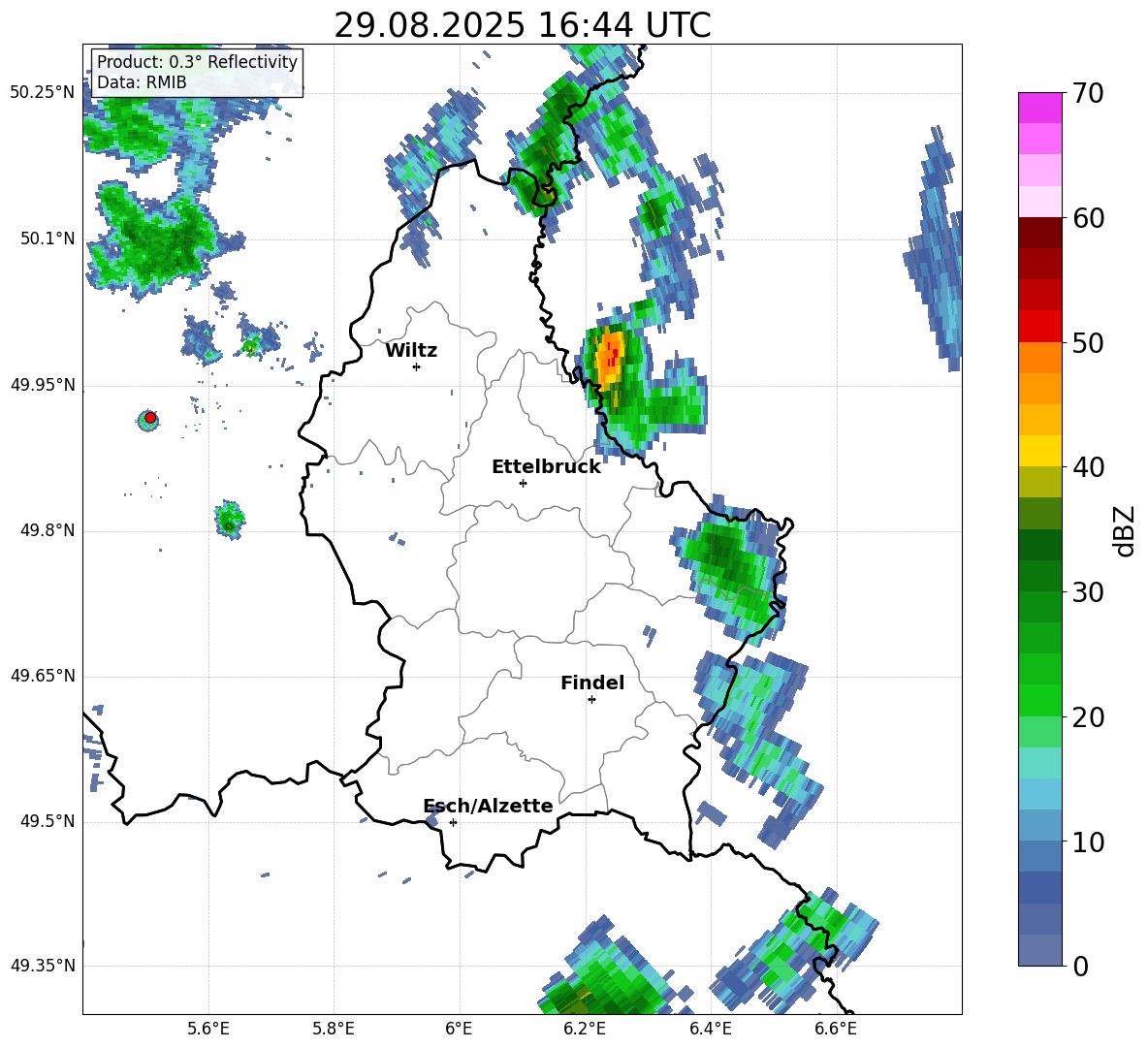This screenshot has width=1148, height=1048.
Task: Click the 'Data: RMIB' label
Action: [142, 82]
